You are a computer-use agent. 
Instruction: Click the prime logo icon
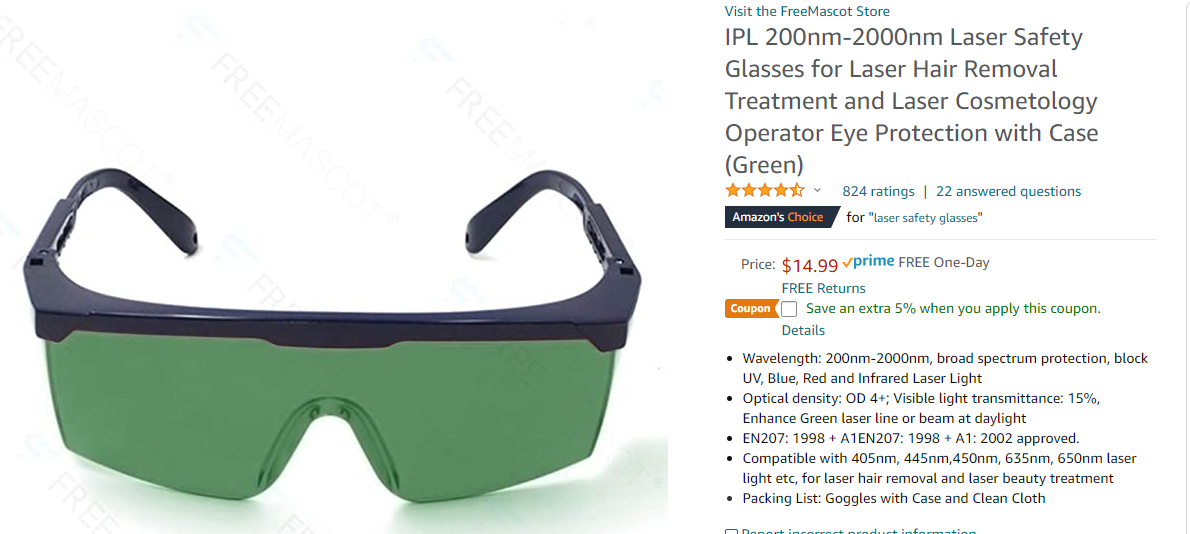tap(867, 262)
